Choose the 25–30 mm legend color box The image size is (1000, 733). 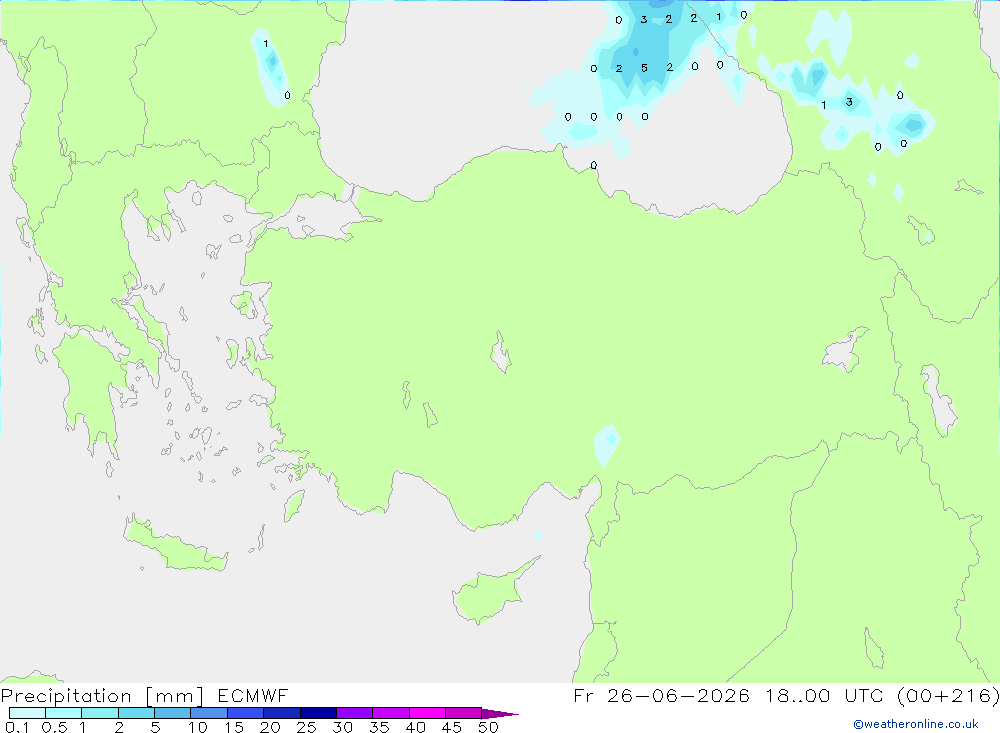coord(318,713)
